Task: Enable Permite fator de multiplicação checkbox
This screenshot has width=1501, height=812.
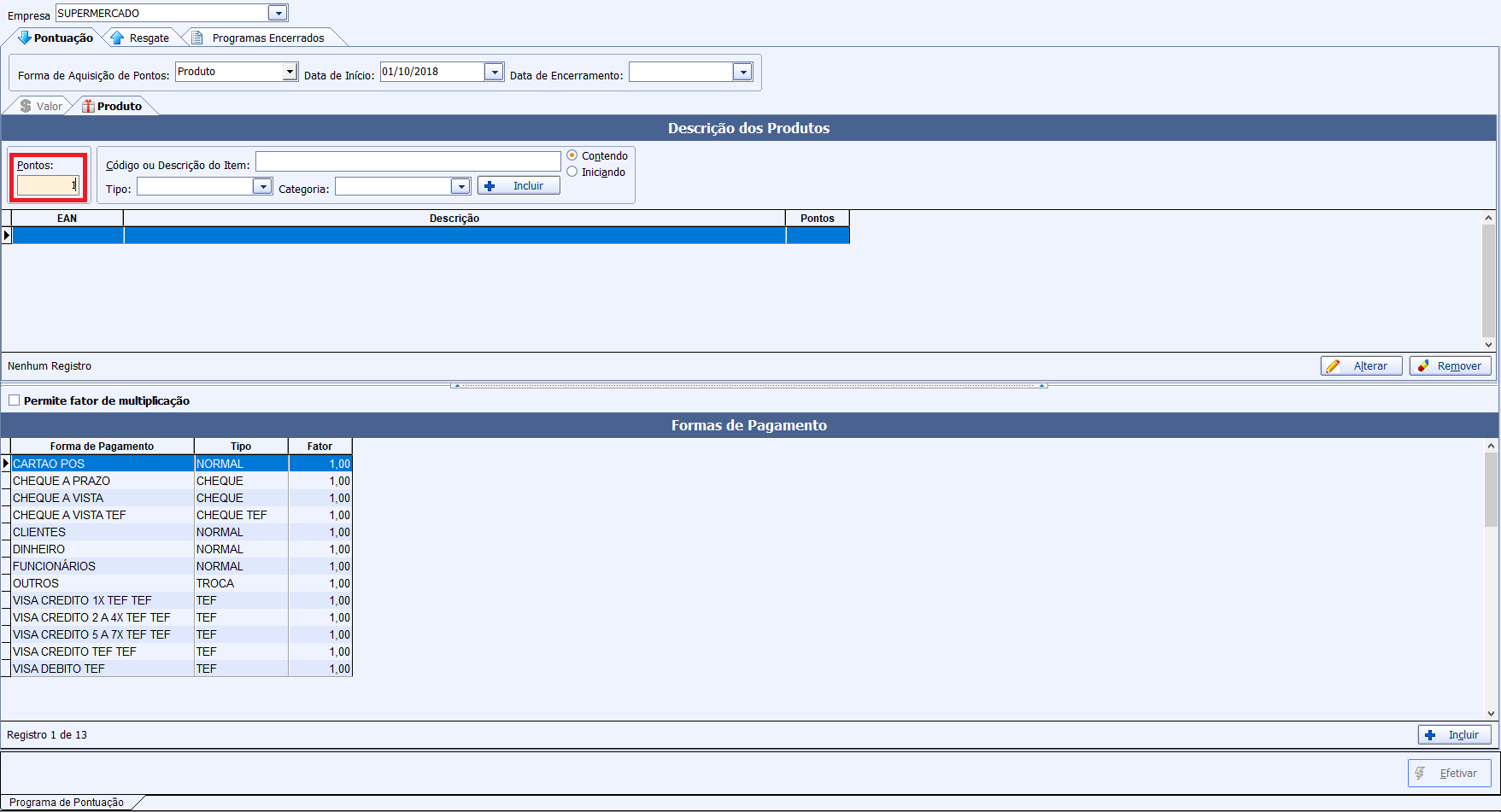Action: point(14,400)
